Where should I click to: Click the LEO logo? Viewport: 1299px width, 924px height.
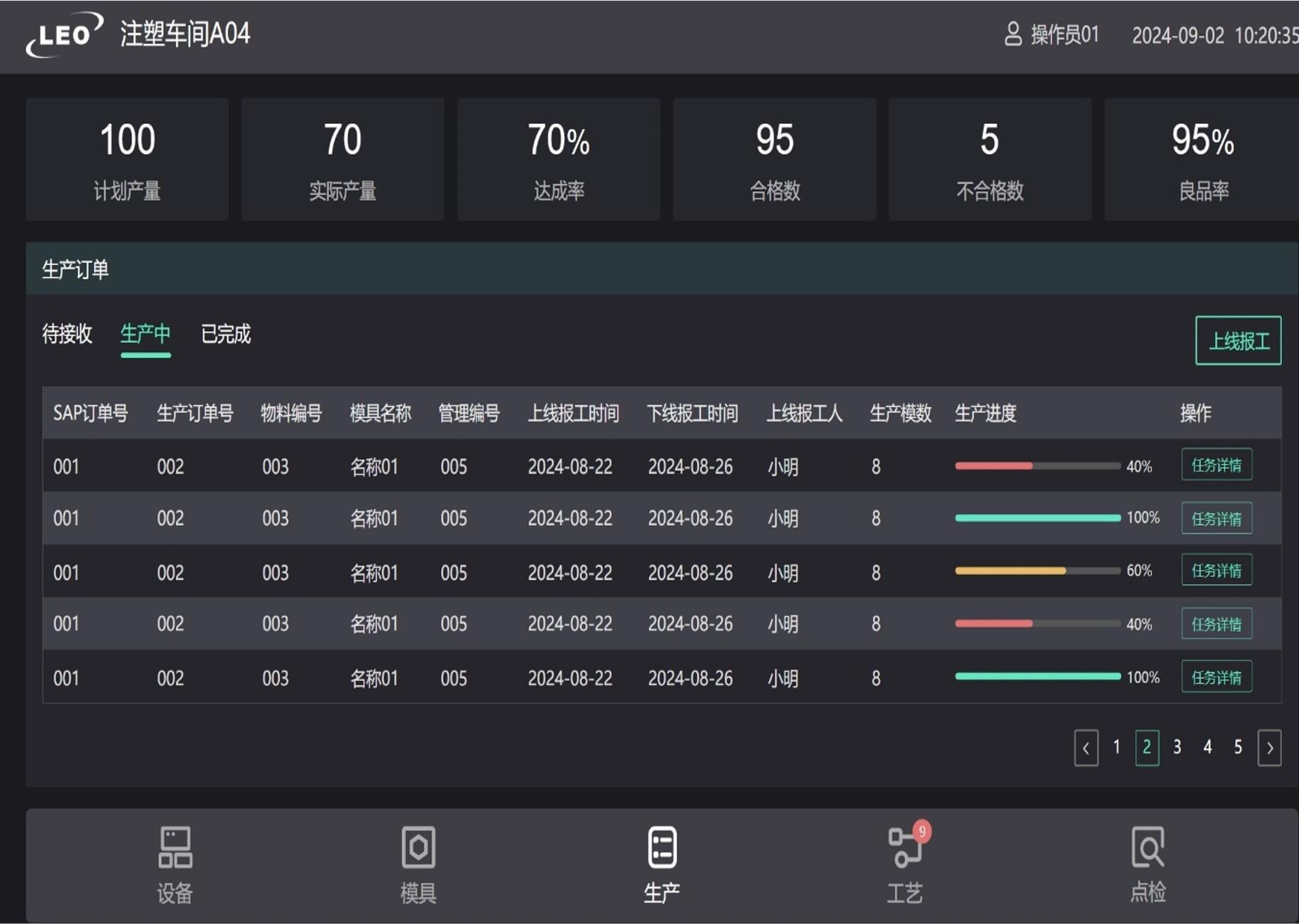65,35
